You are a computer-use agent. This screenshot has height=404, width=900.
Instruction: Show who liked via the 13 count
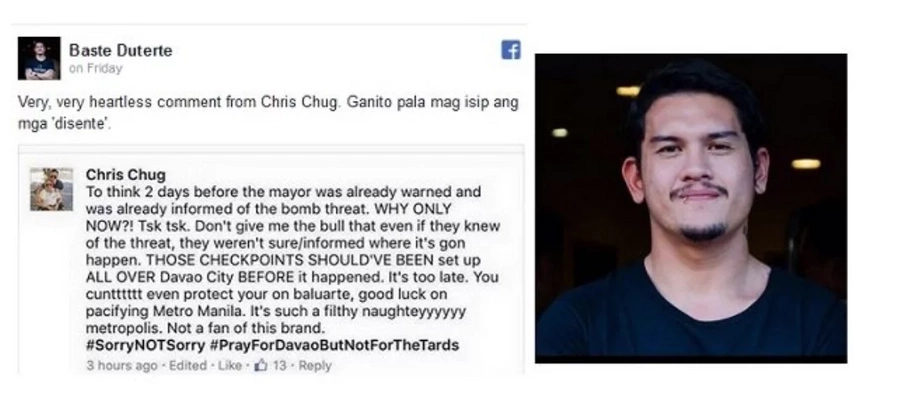coord(280,366)
